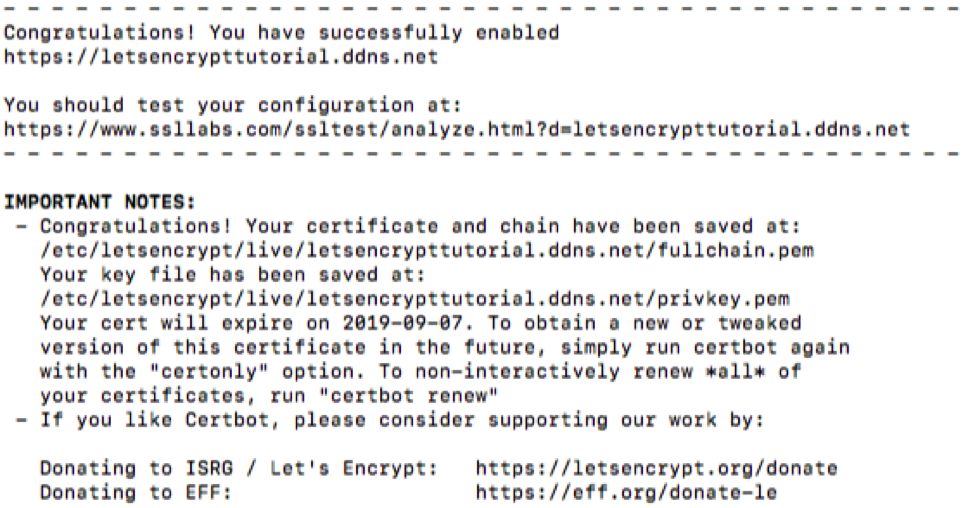Click the "Donating to ISRG / Let's Encrypt" label
Image resolution: width=974 pixels, height=508 pixels.
coord(239,469)
